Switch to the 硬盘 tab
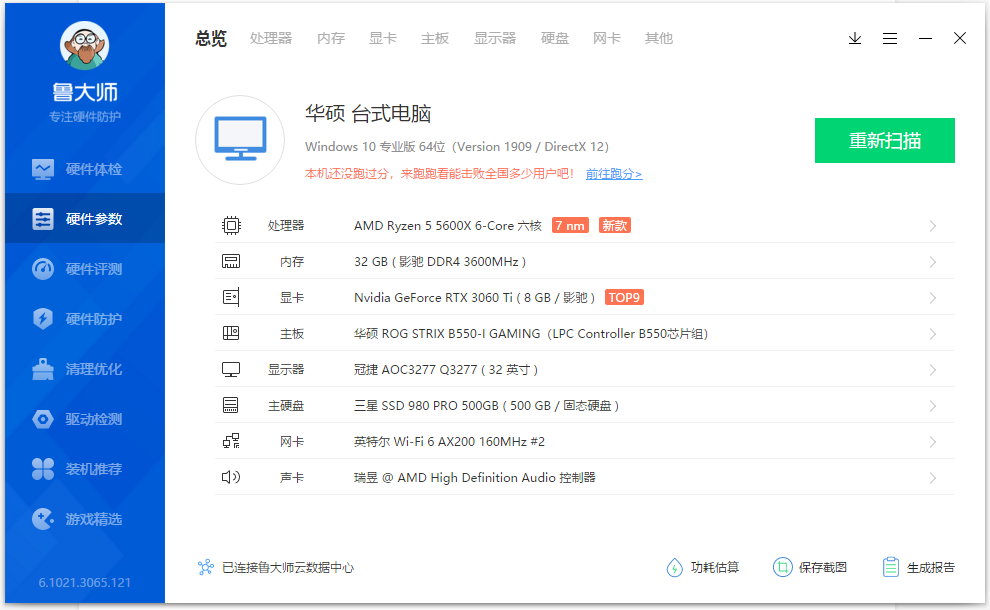The height and width of the screenshot is (610, 990). pyautogui.click(x=555, y=39)
